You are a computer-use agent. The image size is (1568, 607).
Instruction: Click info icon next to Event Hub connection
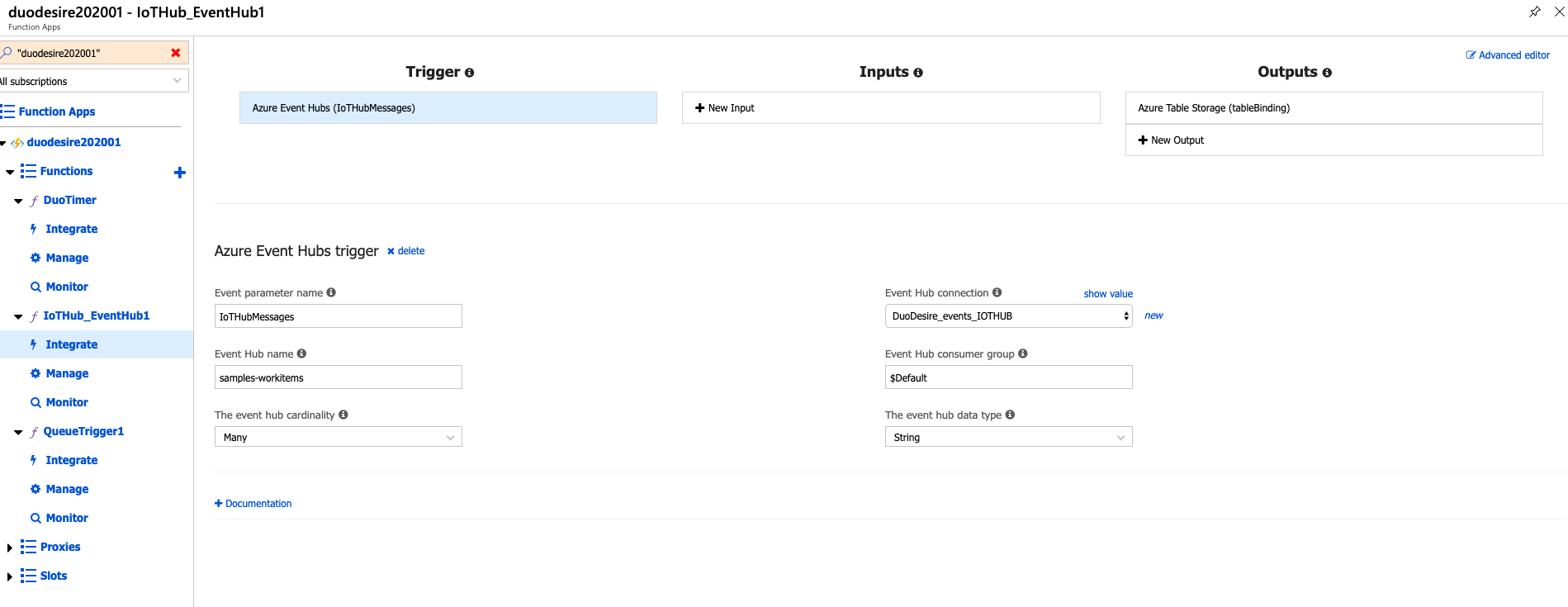997,292
